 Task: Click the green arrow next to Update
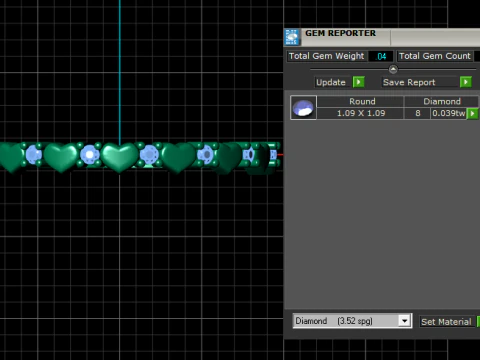[x=358, y=82]
